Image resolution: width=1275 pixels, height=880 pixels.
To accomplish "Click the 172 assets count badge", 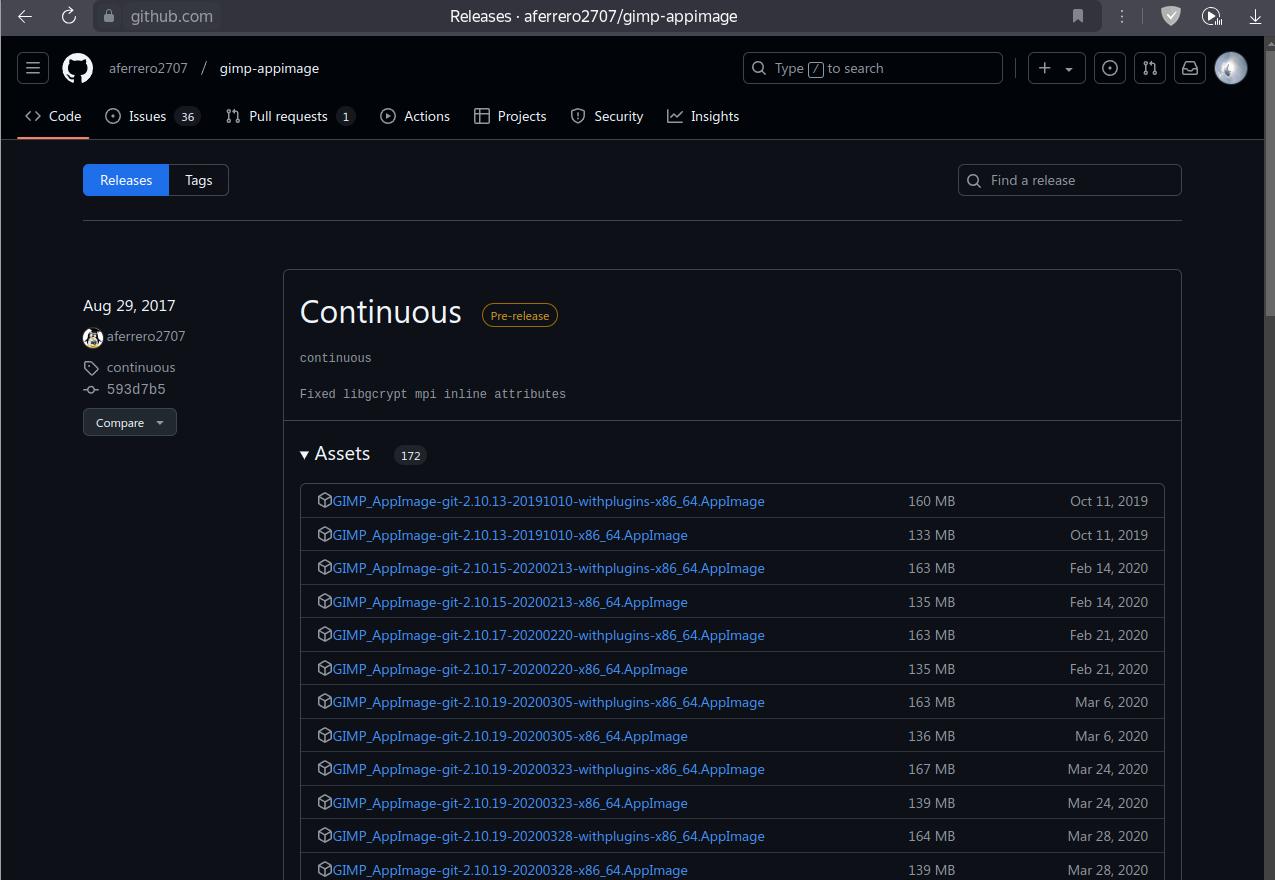I will click(x=410, y=455).
